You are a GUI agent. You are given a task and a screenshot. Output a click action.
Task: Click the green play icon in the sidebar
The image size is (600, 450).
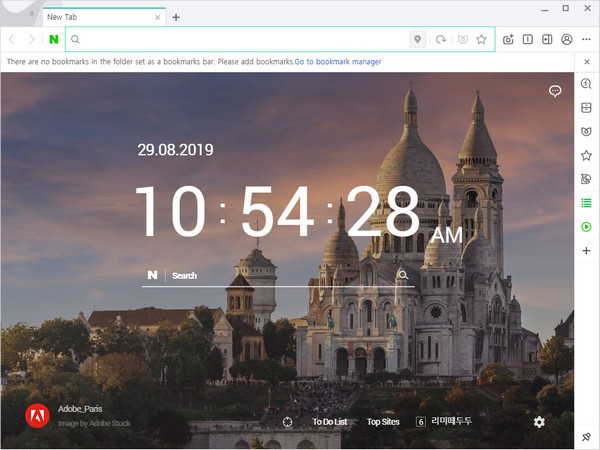click(587, 227)
